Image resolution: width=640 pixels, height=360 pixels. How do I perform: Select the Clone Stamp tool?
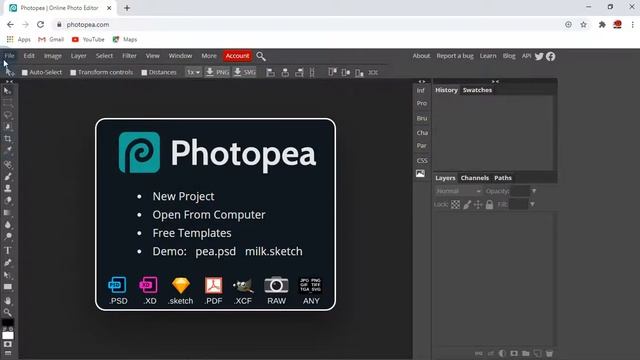coord(7,189)
